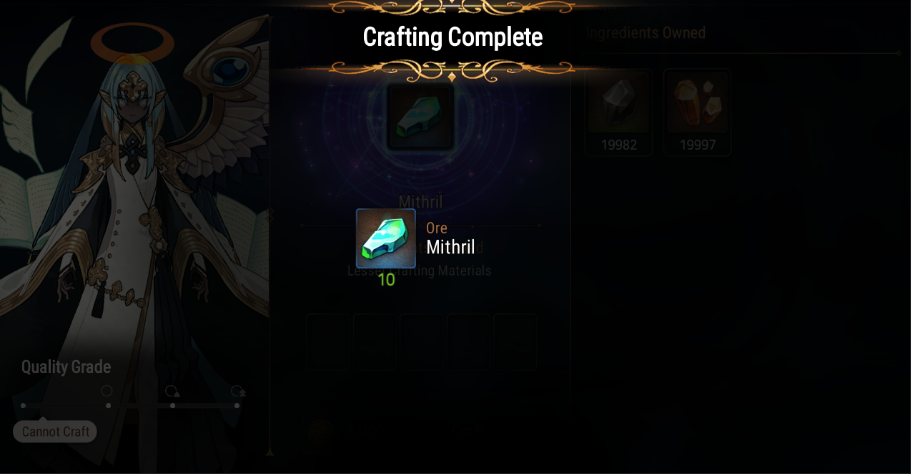Click the Ingredients Owned header
This screenshot has width=911, height=474.
coord(646,33)
